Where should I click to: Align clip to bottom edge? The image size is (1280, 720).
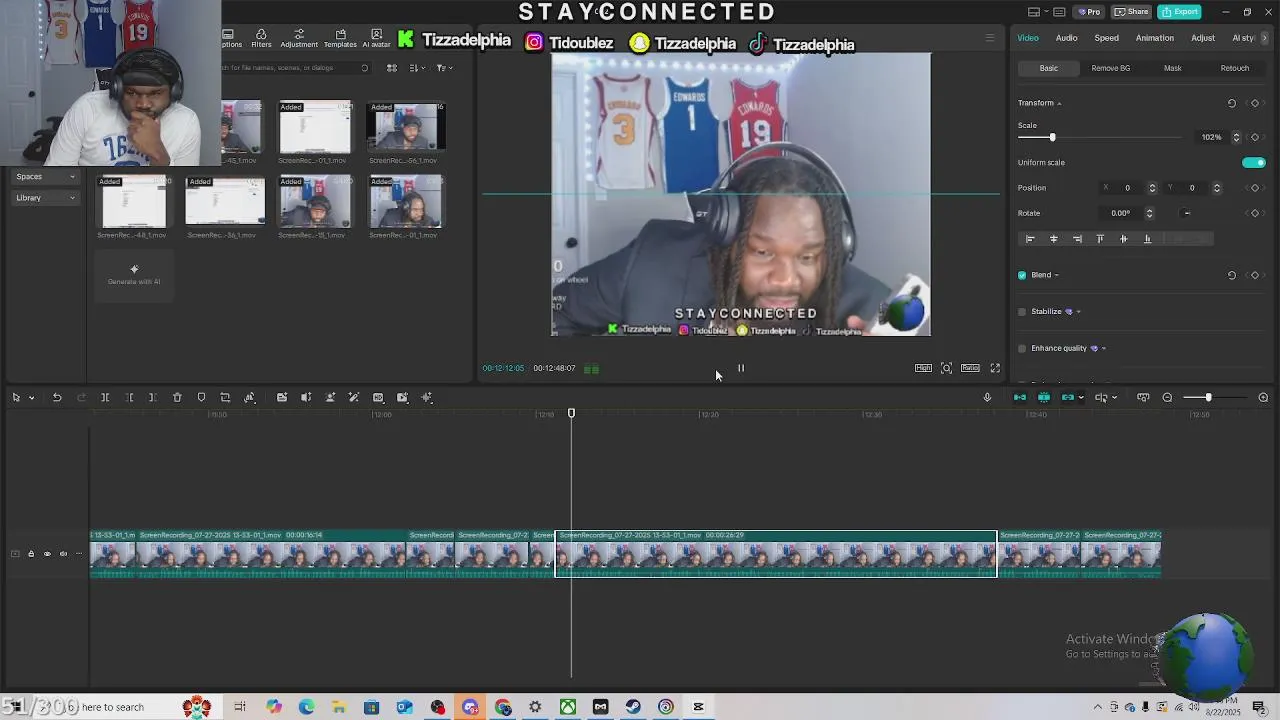pyautogui.click(x=1147, y=239)
